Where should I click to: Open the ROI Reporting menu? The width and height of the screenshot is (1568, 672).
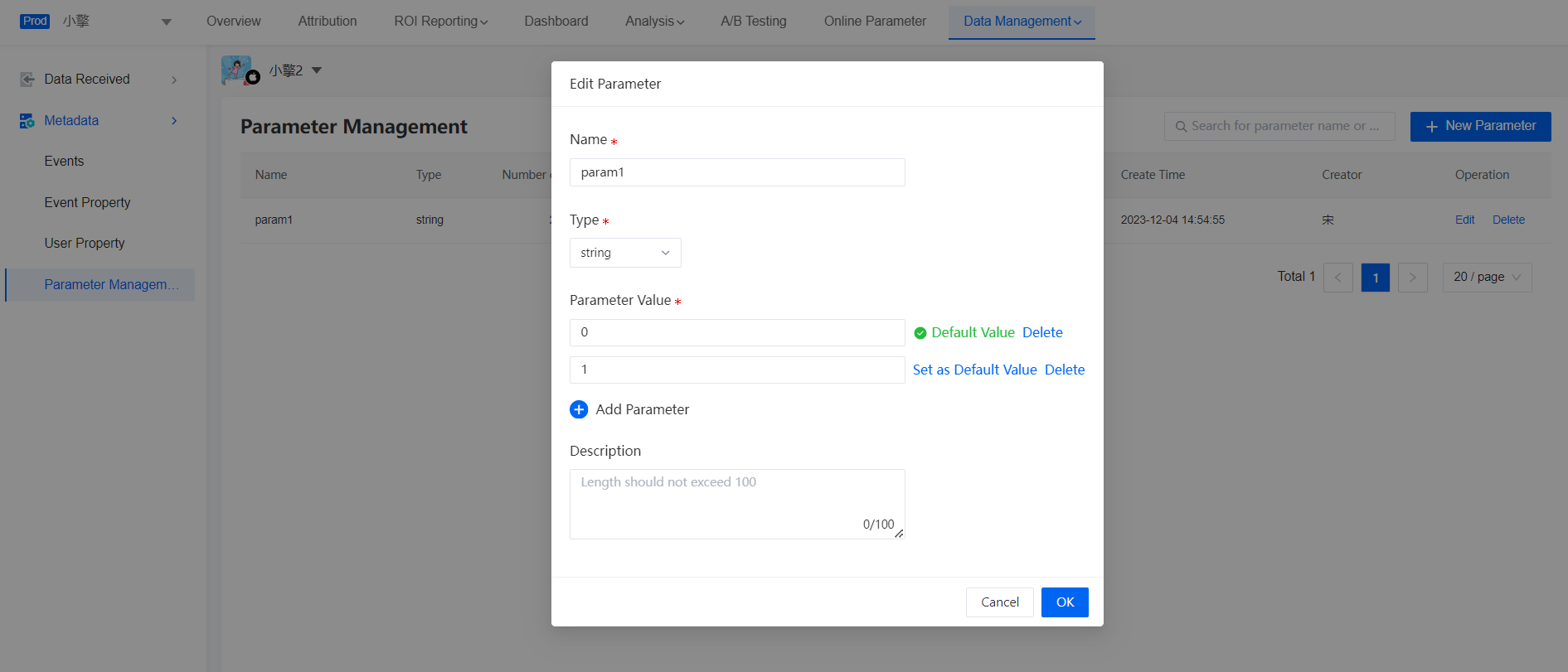click(x=440, y=22)
